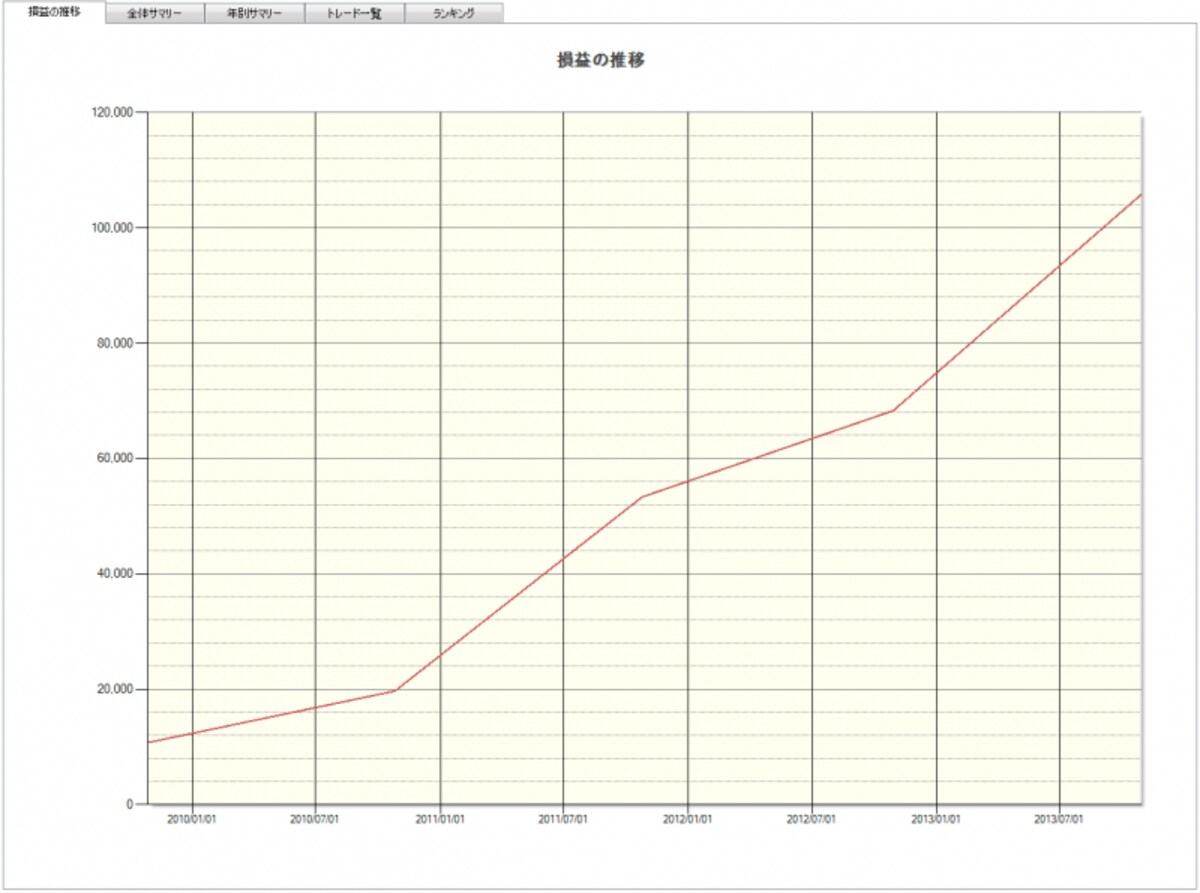Select the 2011/01/01 x-axis date label
This screenshot has width=1200, height=893.
[440, 818]
